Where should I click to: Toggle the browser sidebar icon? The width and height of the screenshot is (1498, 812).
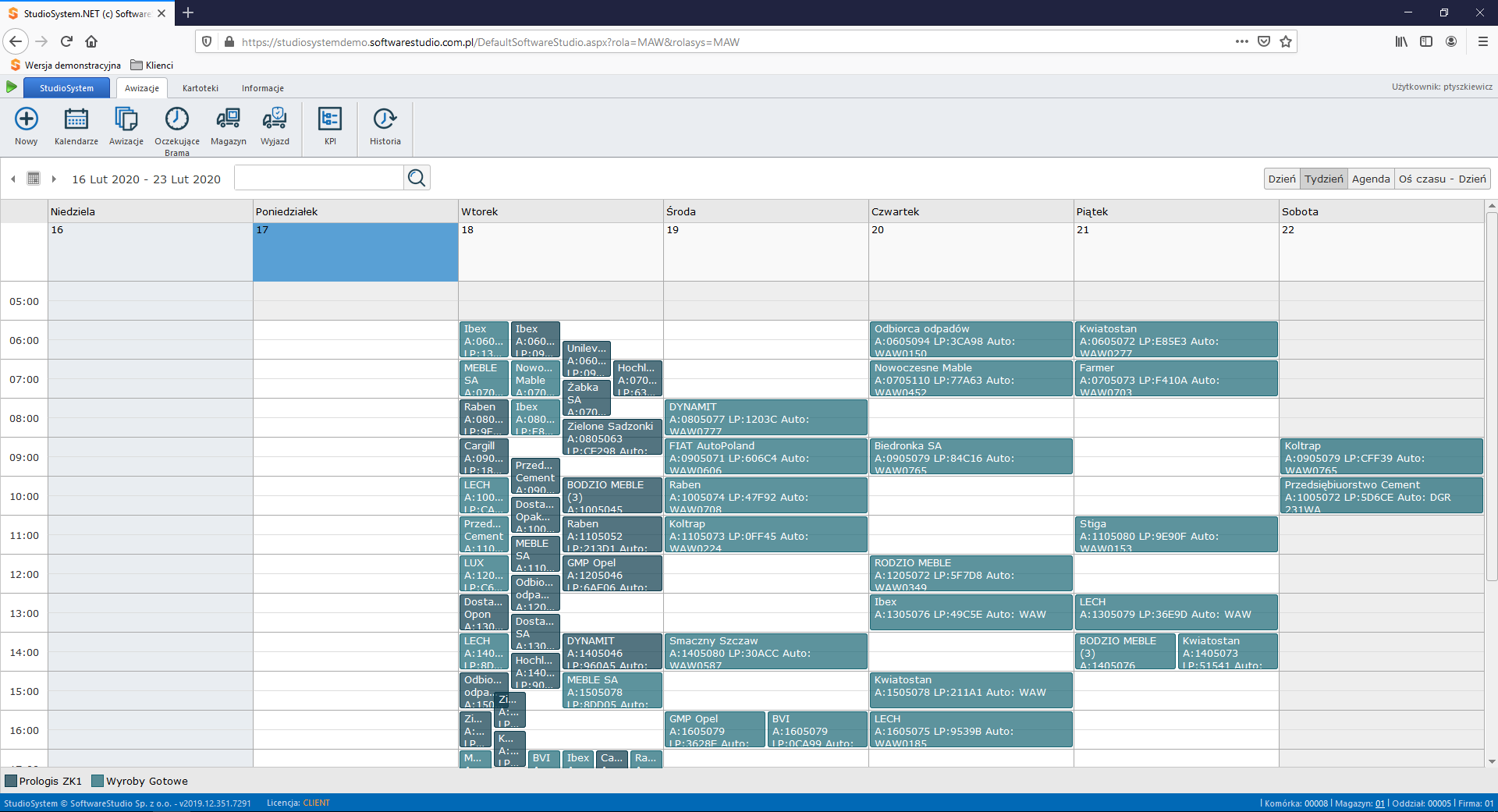coord(1426,41)
